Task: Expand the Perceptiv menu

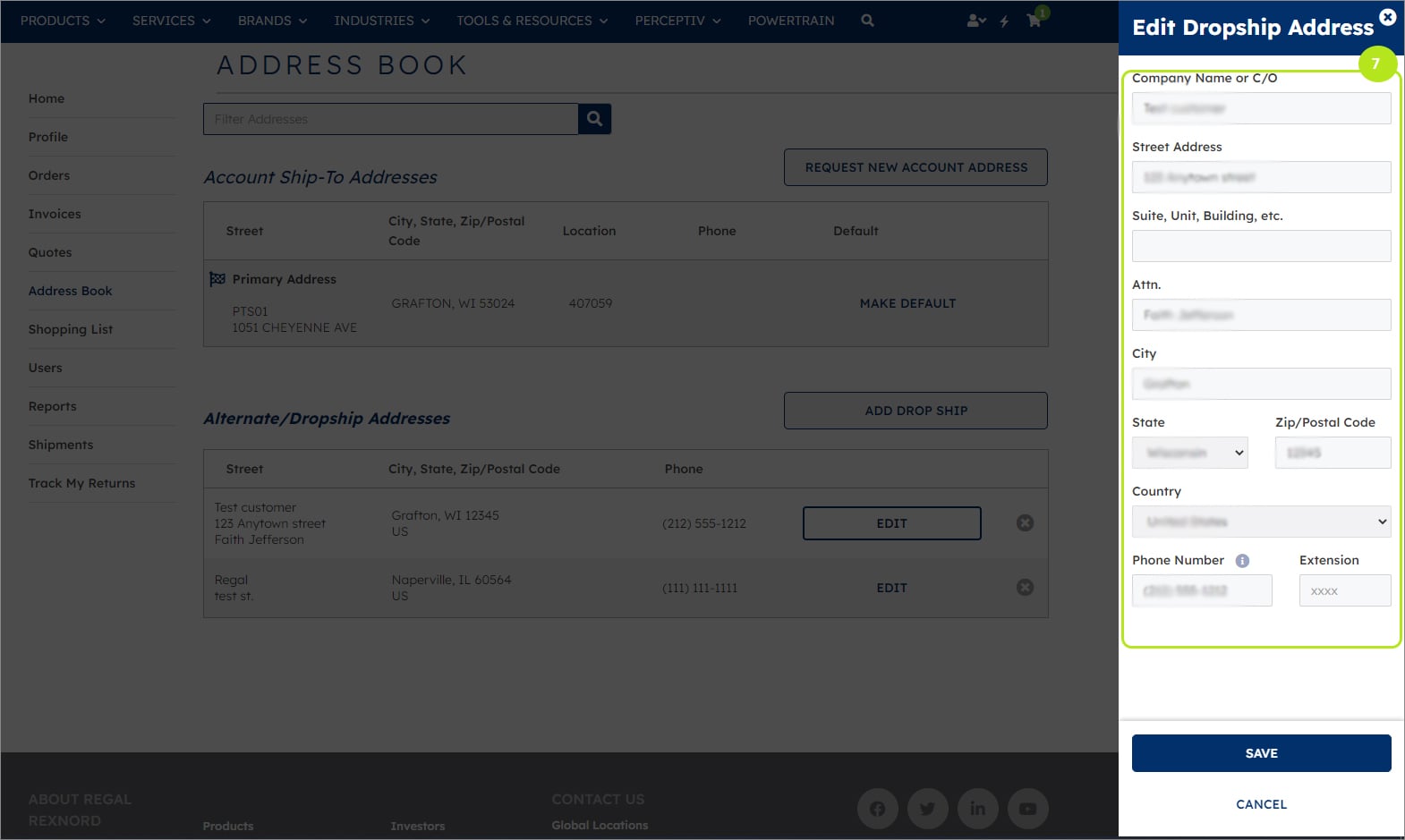Action: 677,21
